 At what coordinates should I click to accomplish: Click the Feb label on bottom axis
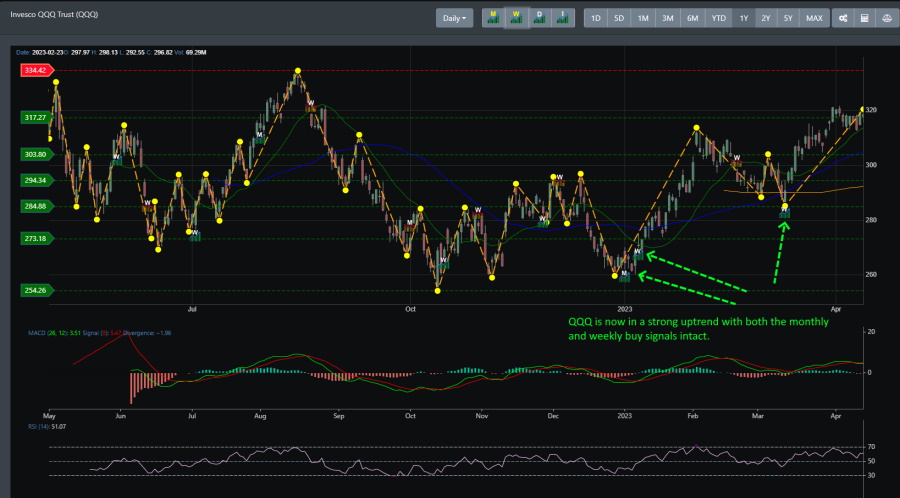693,416
